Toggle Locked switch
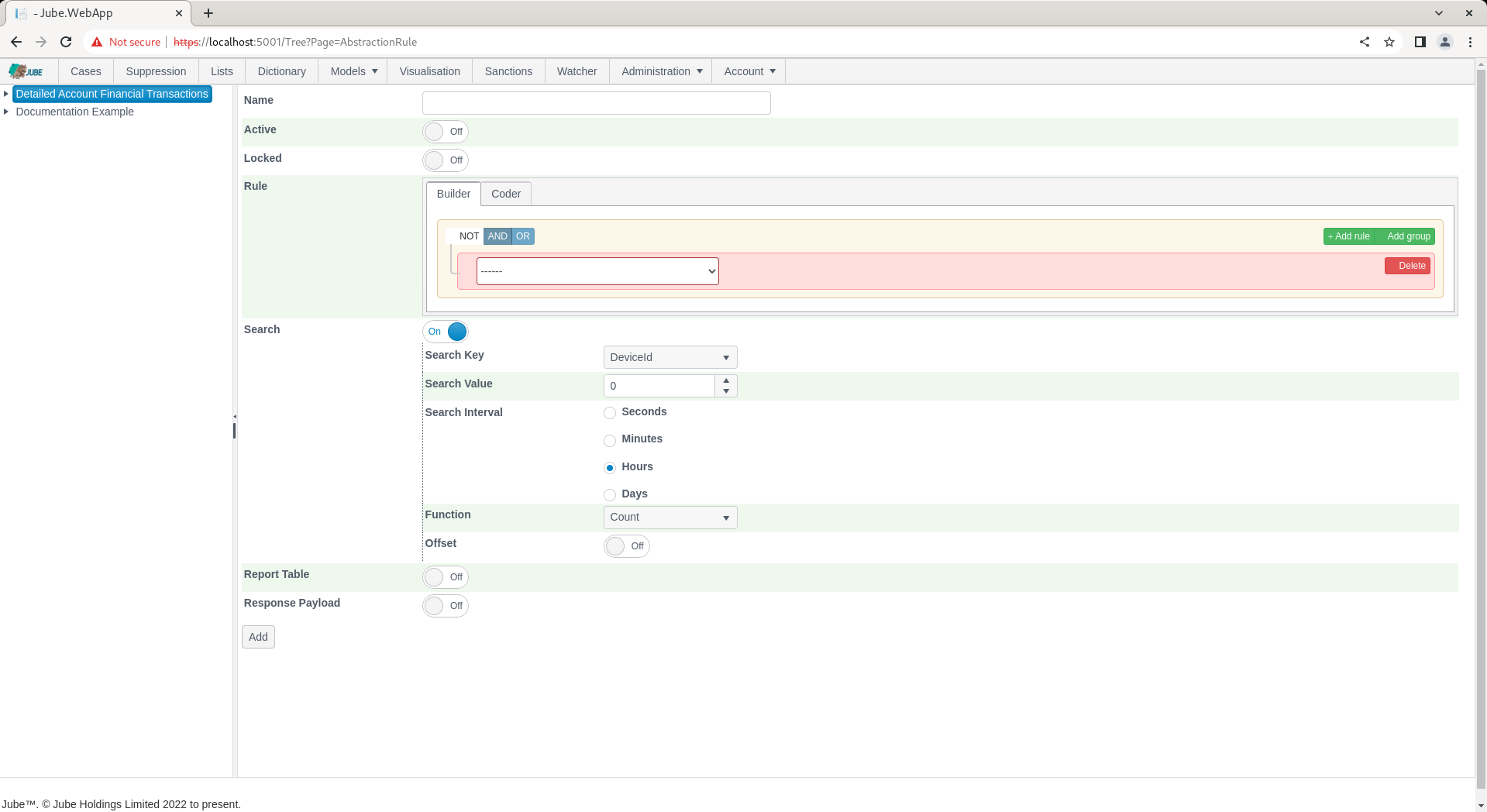Screen dimensions: 1487x812 coord(446,160)
